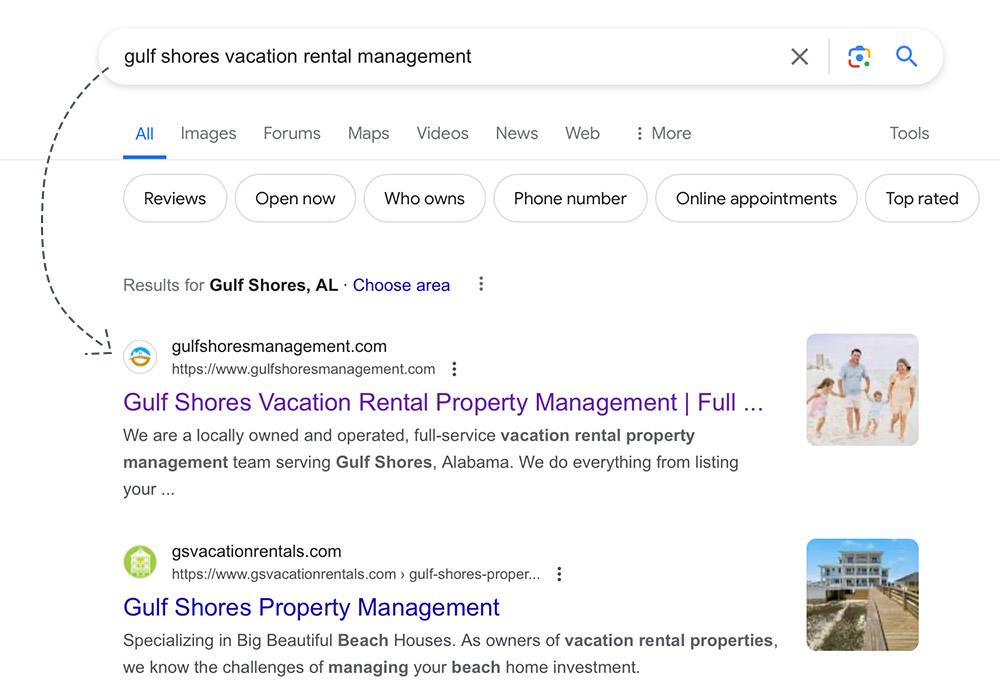Open the Videos tab

(x=442, y=133)
